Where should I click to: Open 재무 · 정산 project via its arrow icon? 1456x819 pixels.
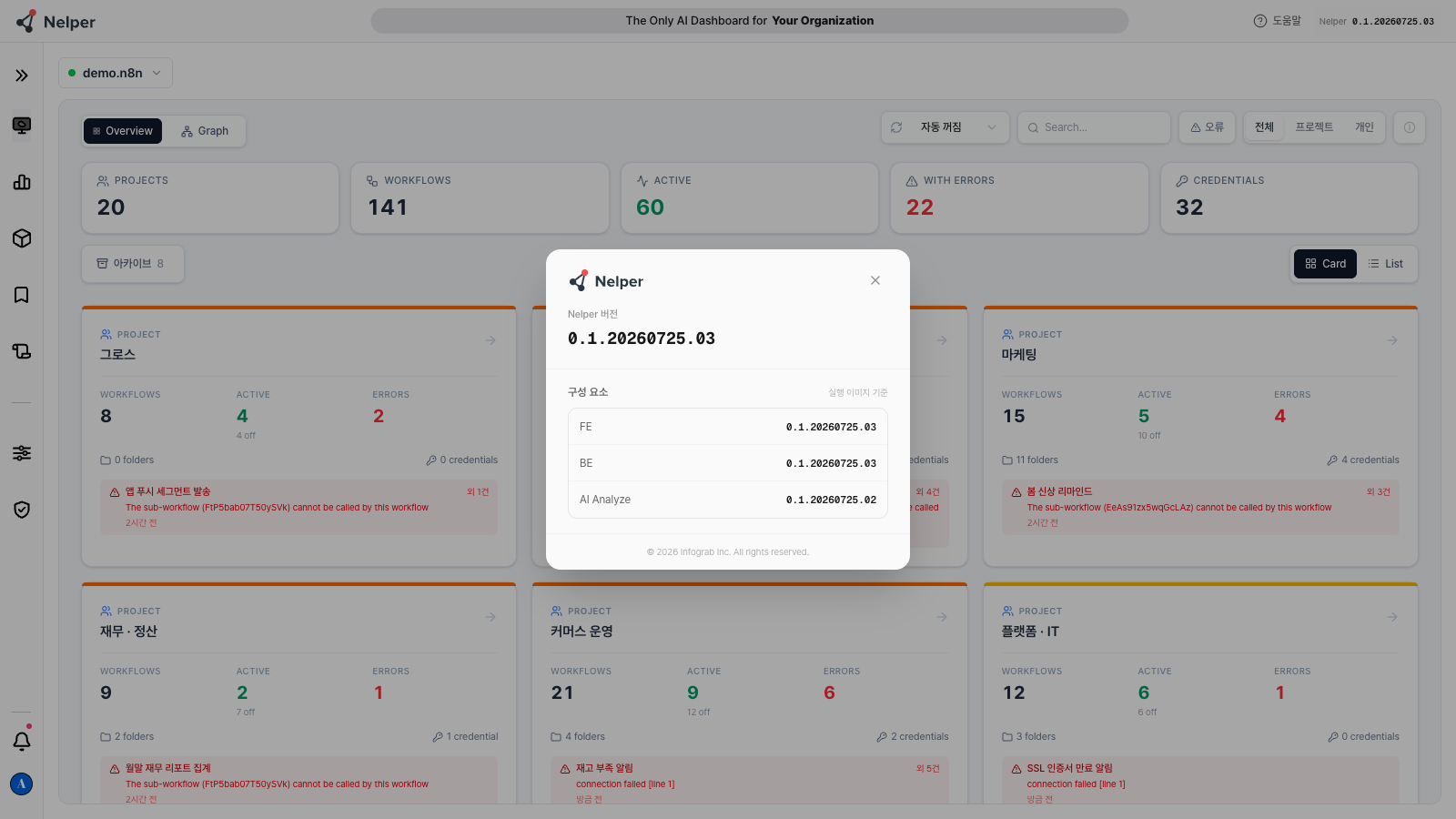[490, 617]
